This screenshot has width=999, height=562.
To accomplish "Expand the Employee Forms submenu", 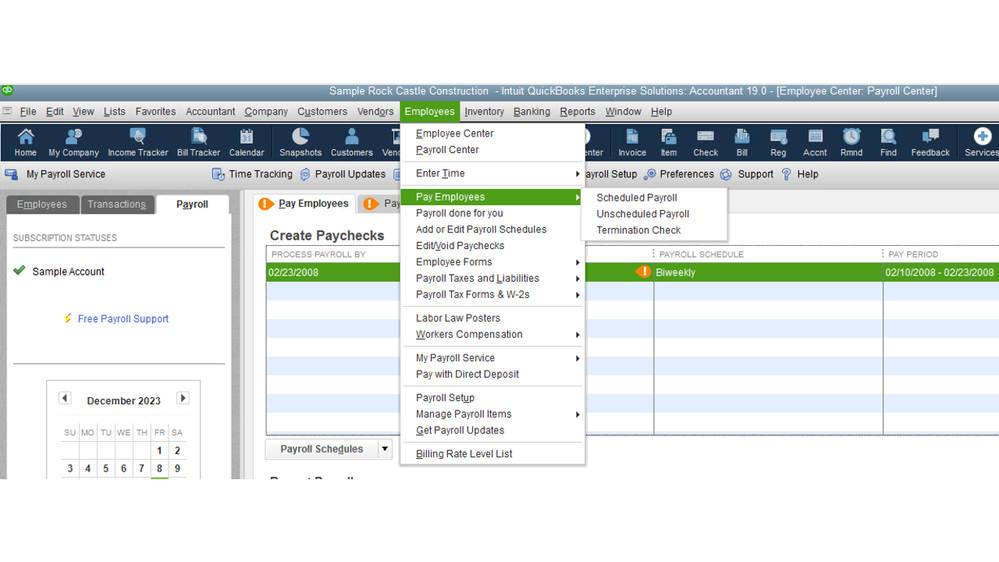I will [492, 262].
